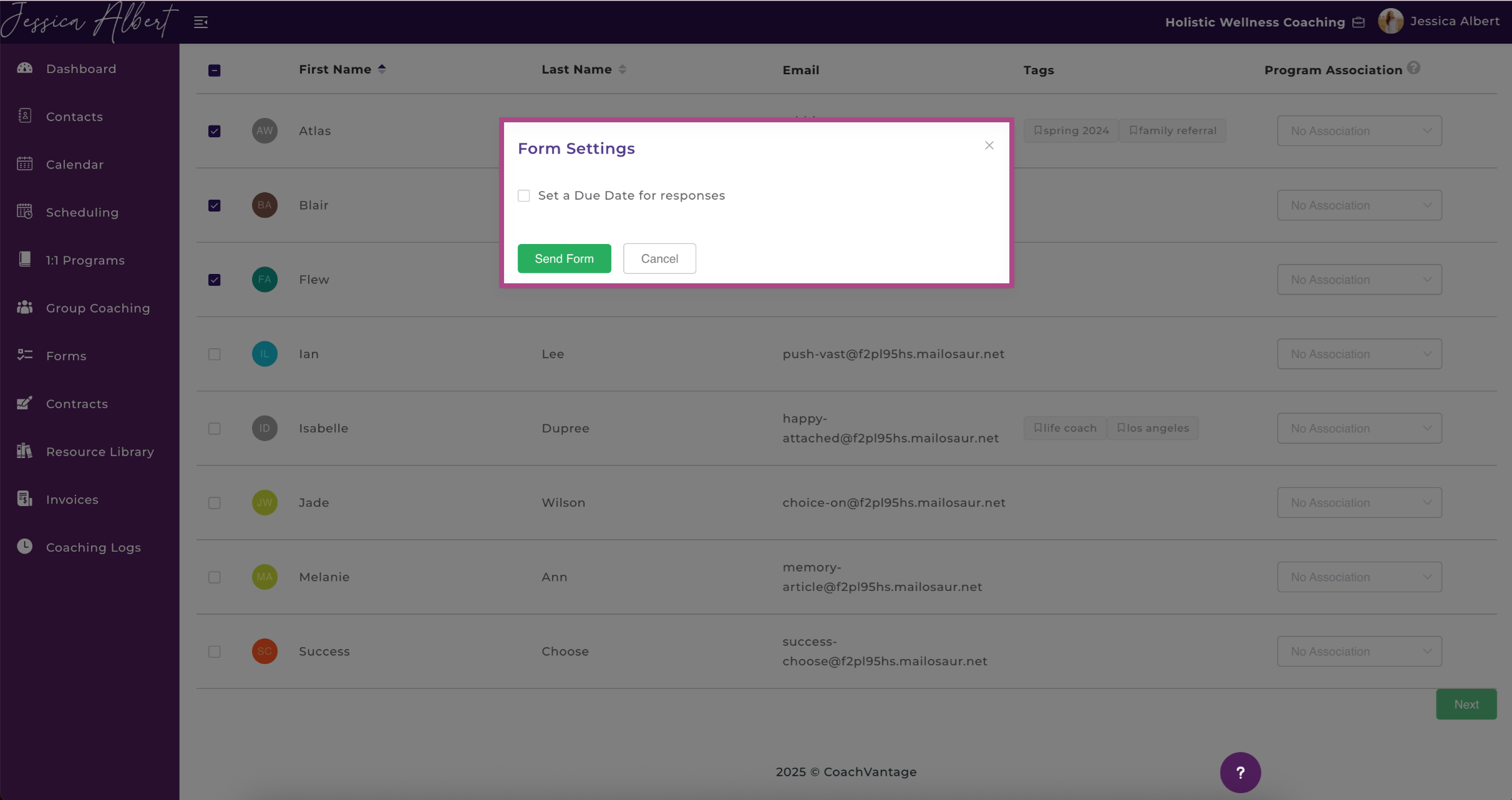Click the Scheduling calendar-clock icon

(25, 212)
